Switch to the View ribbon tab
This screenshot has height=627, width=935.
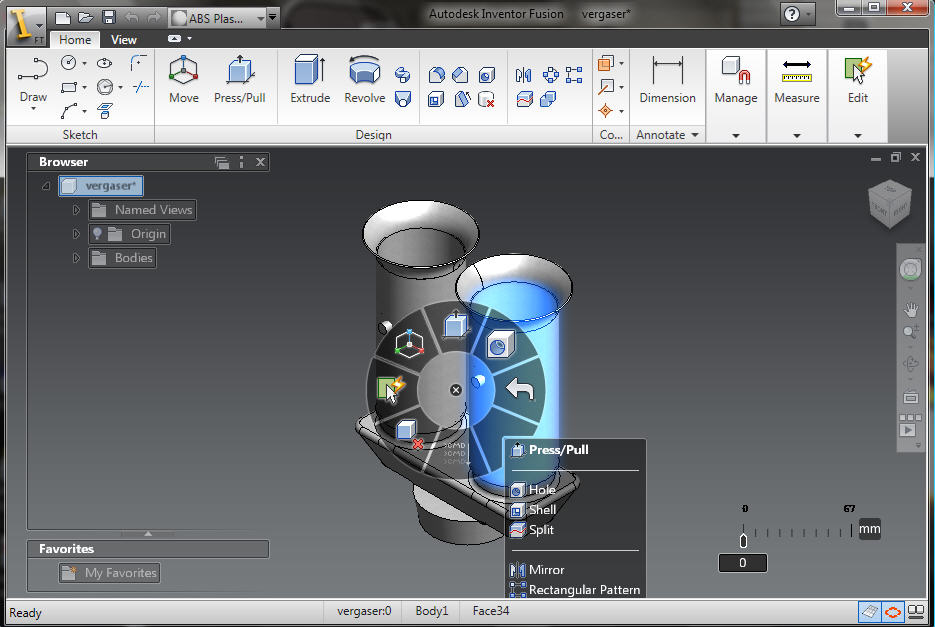(x=123, y=39)
